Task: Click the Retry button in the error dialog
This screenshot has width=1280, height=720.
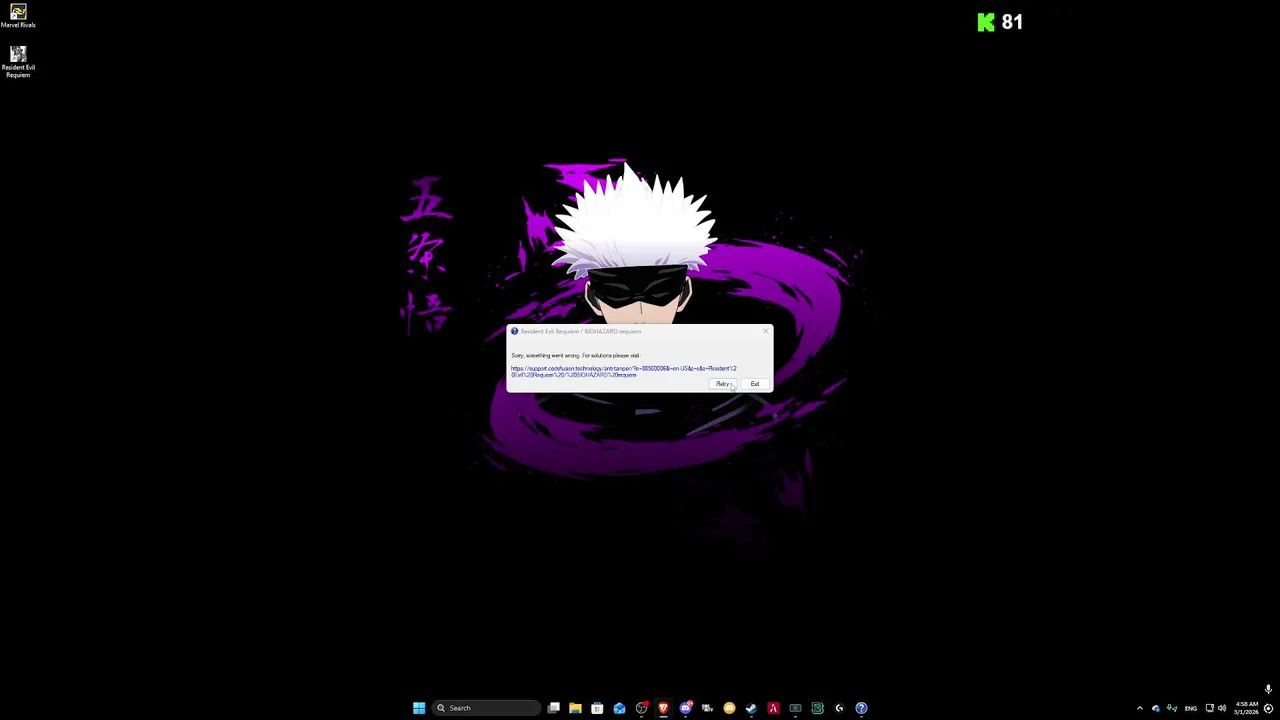Action: (x=722, y=384)
